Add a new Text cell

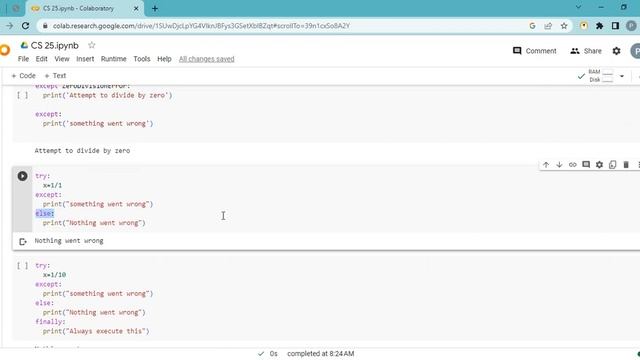(x=55, y=76)
